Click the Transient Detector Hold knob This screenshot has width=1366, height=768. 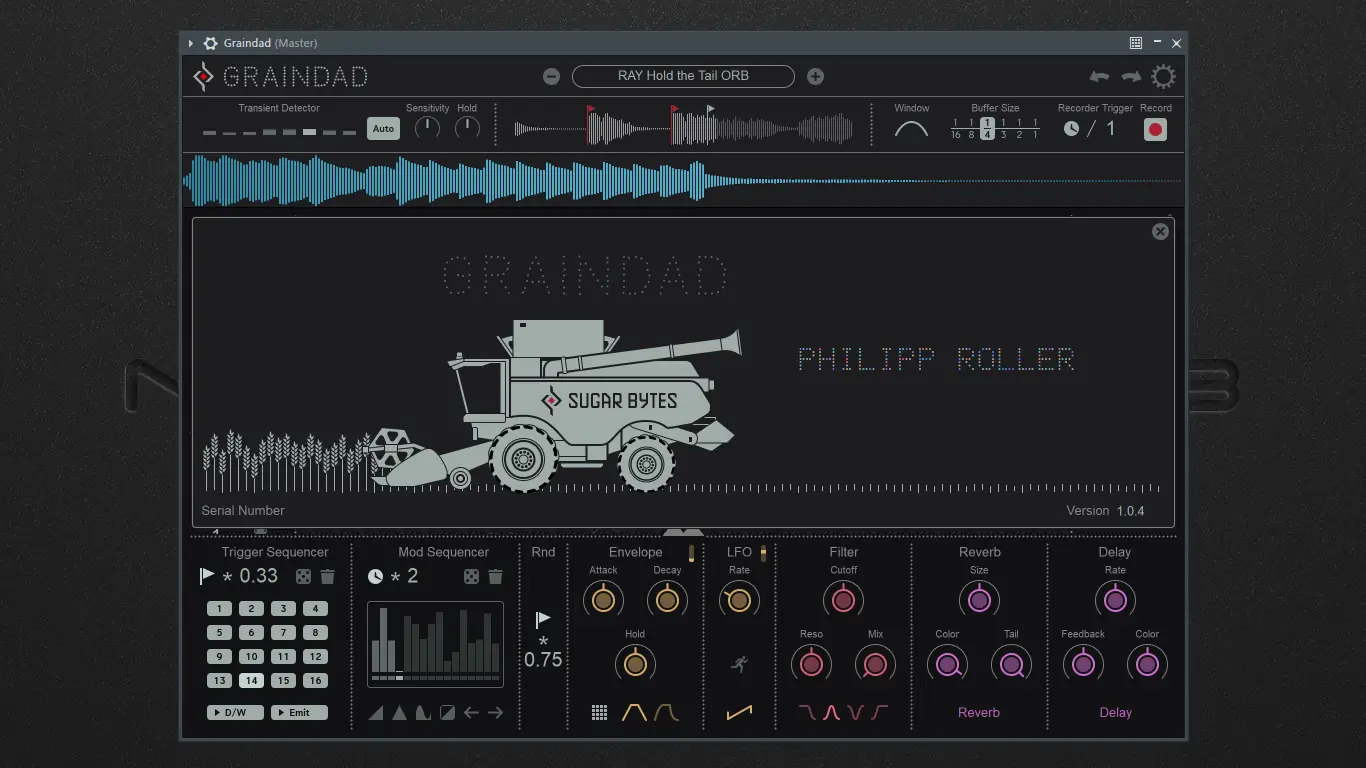coord(467,127)
